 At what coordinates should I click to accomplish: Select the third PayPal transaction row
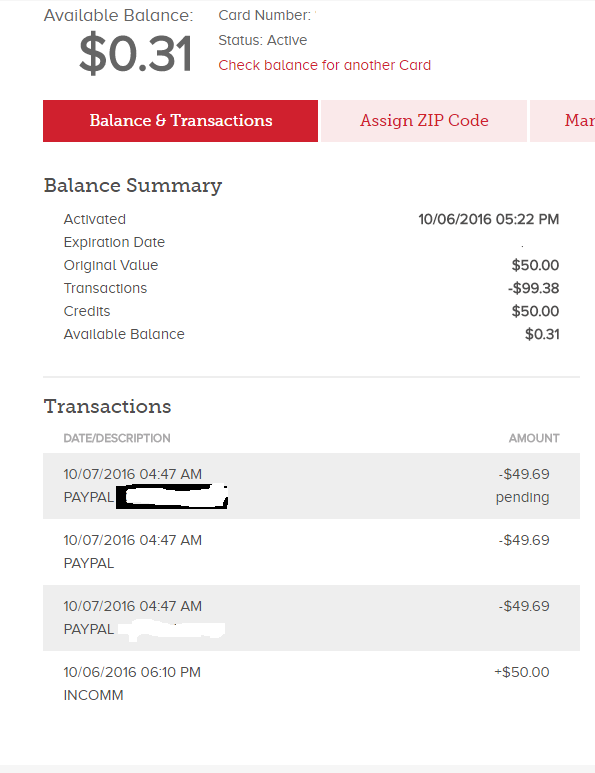coord(311,618)
